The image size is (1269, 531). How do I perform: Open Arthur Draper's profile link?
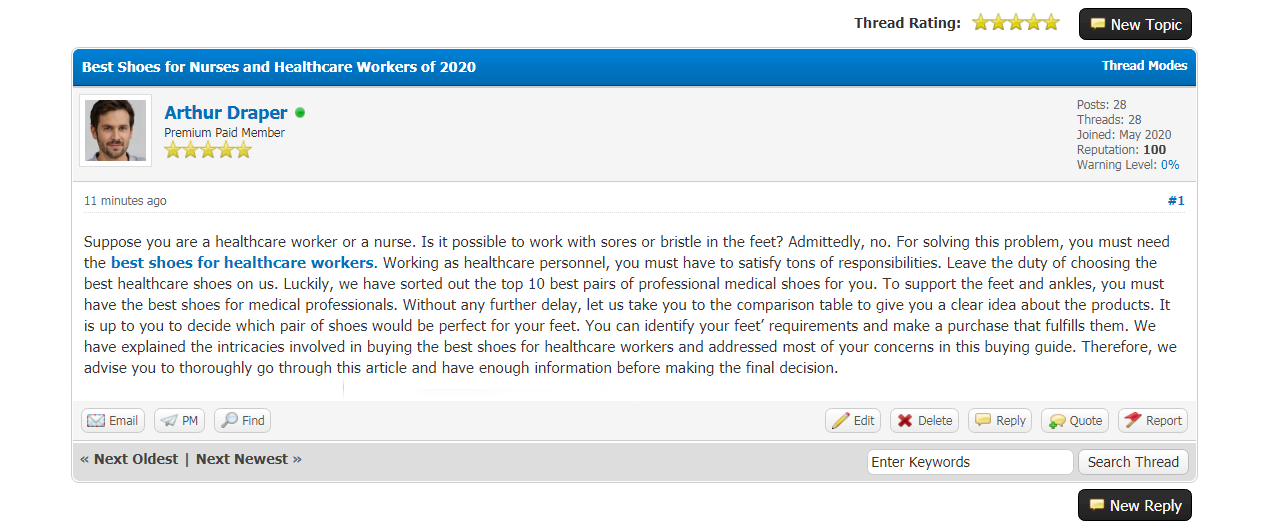tap(225, 113)
